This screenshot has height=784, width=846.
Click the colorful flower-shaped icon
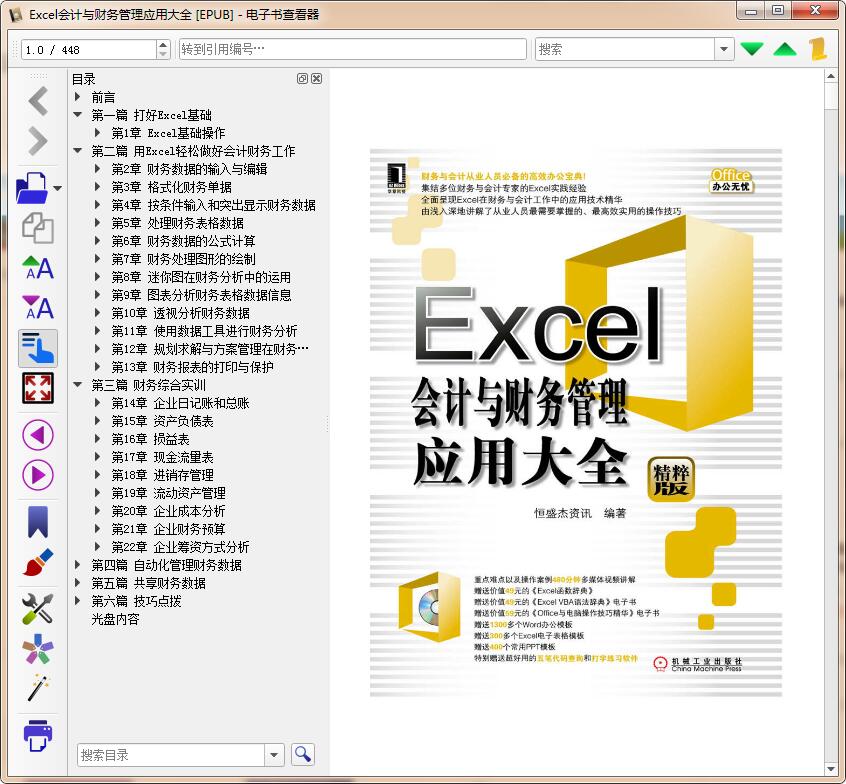(x=38, y=649)
